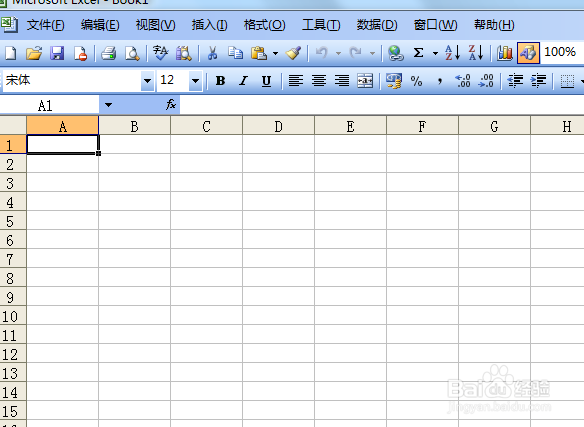The height and width of the screenshot is (427, 584).
Task: Apply Percent style format
Action: [416, 80]
